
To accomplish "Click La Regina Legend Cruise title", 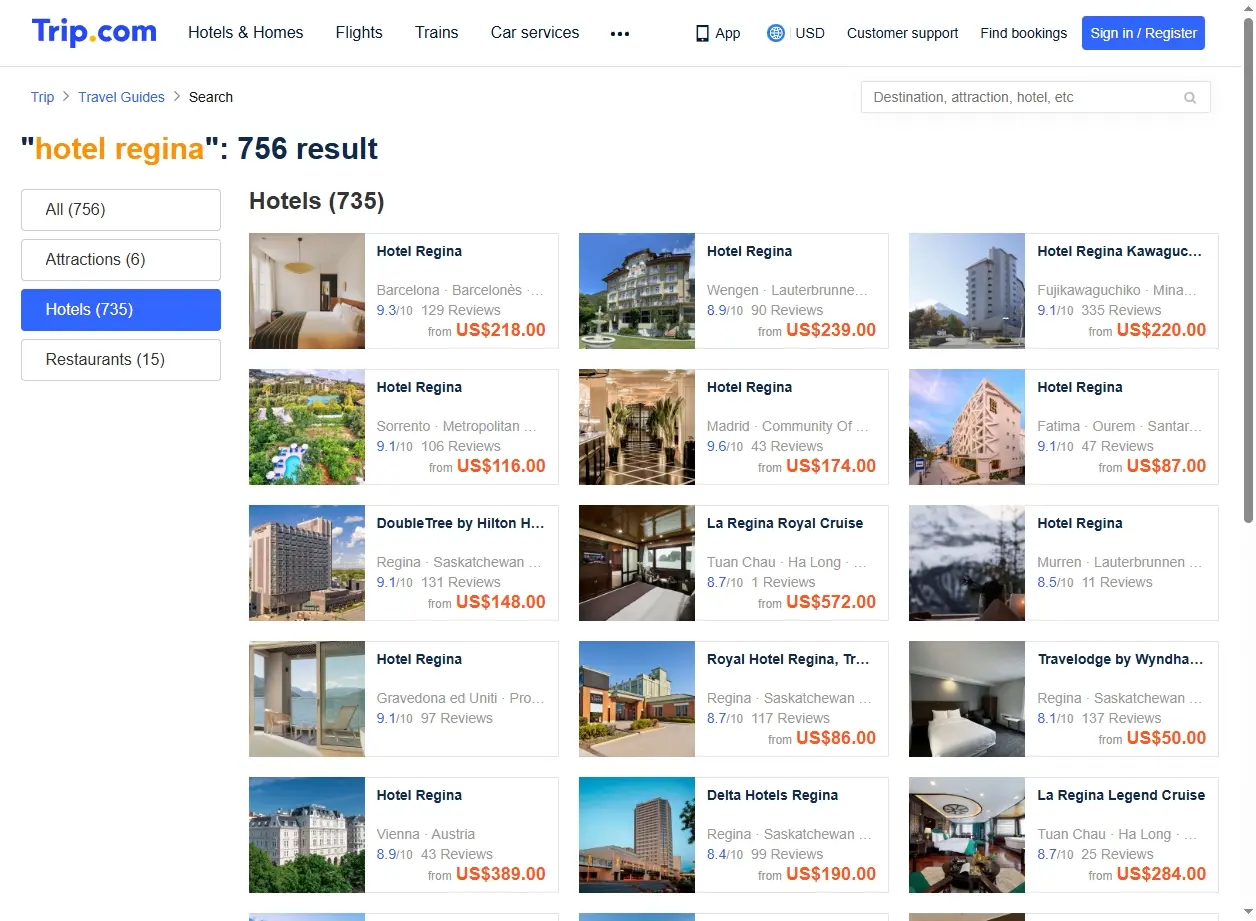I will (x=1121, y=795).
